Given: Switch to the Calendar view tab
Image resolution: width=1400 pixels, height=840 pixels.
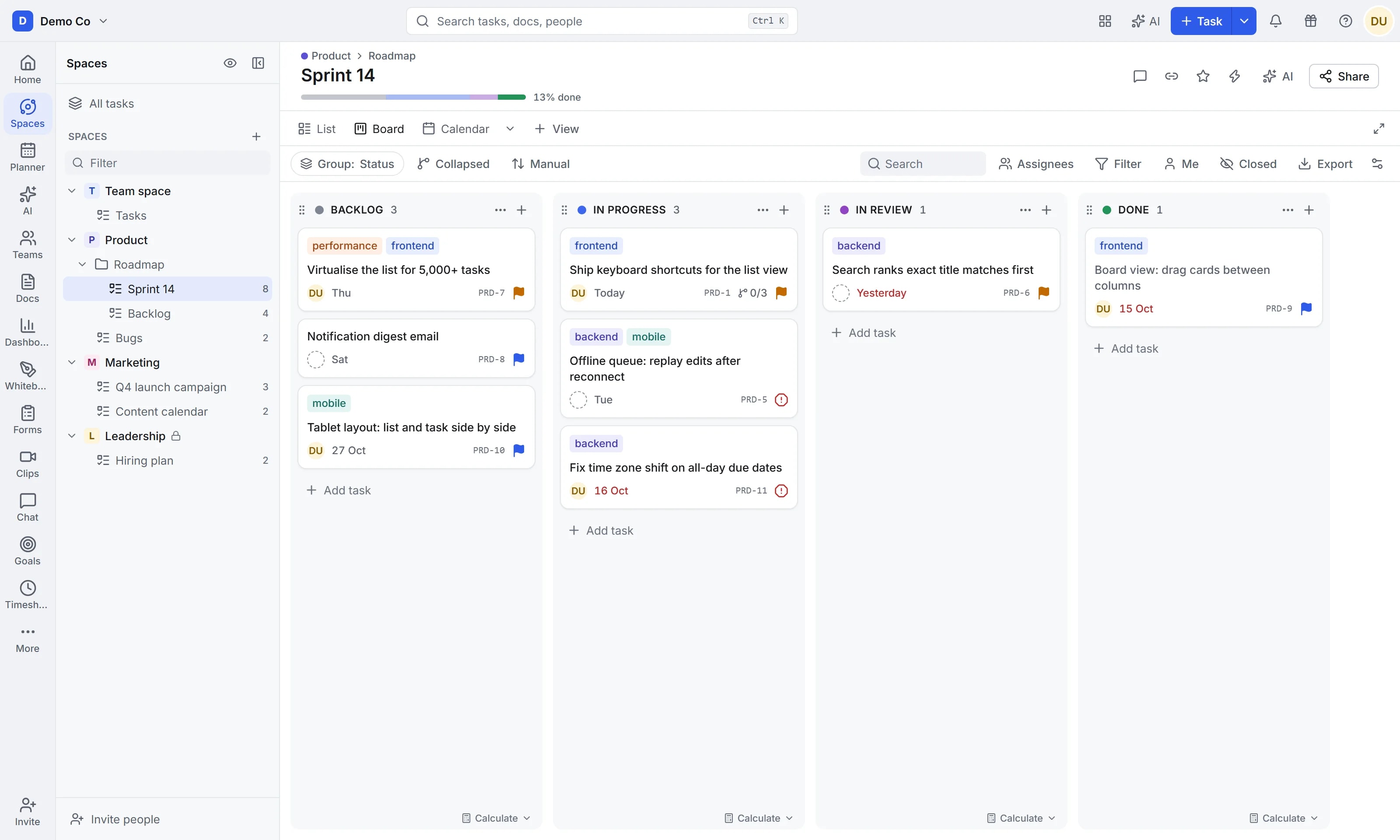Looking at the screenshot, I should point(456,129).
